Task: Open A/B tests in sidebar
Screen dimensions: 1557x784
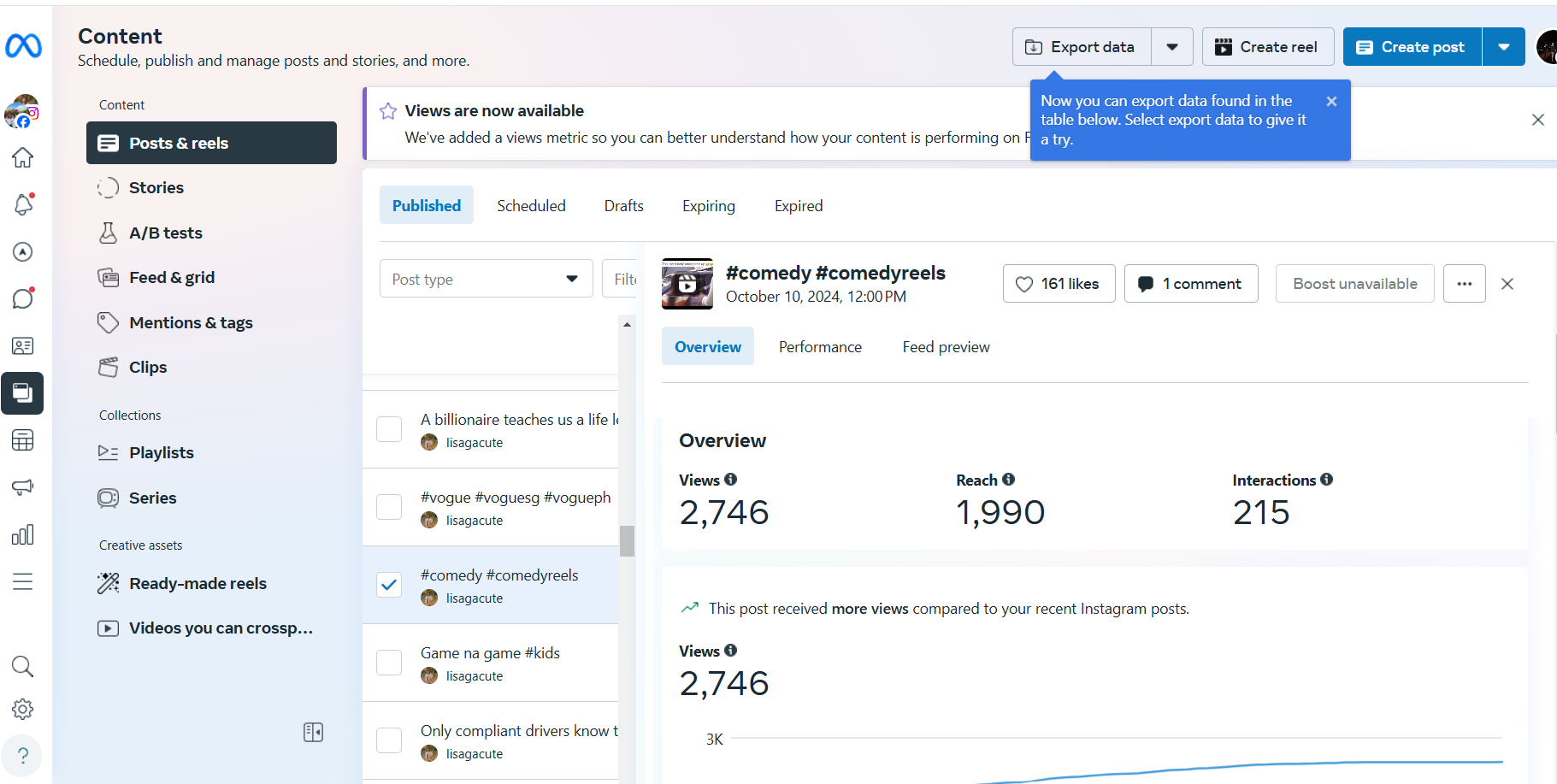Action: (211, 233)
